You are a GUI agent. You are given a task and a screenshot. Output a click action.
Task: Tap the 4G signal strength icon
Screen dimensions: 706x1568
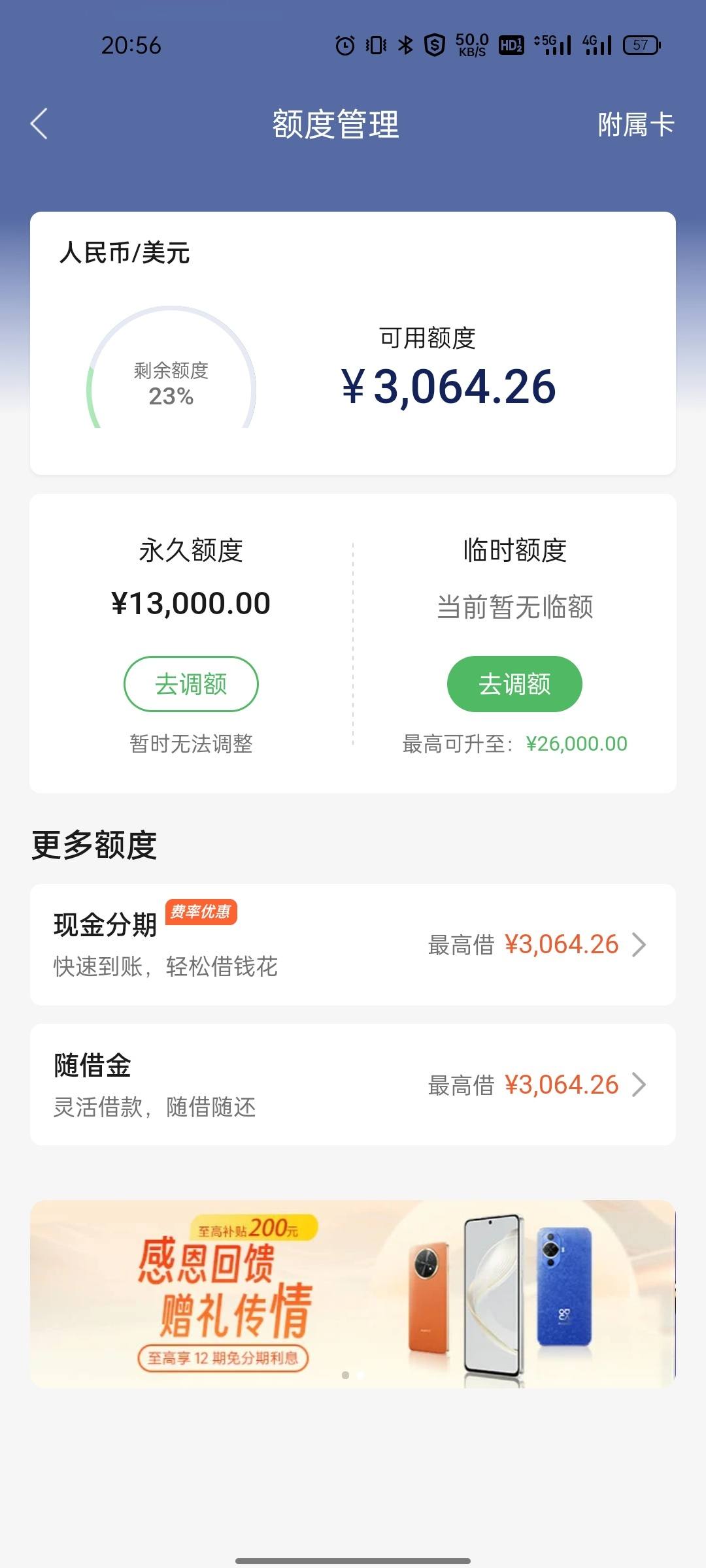597,45
